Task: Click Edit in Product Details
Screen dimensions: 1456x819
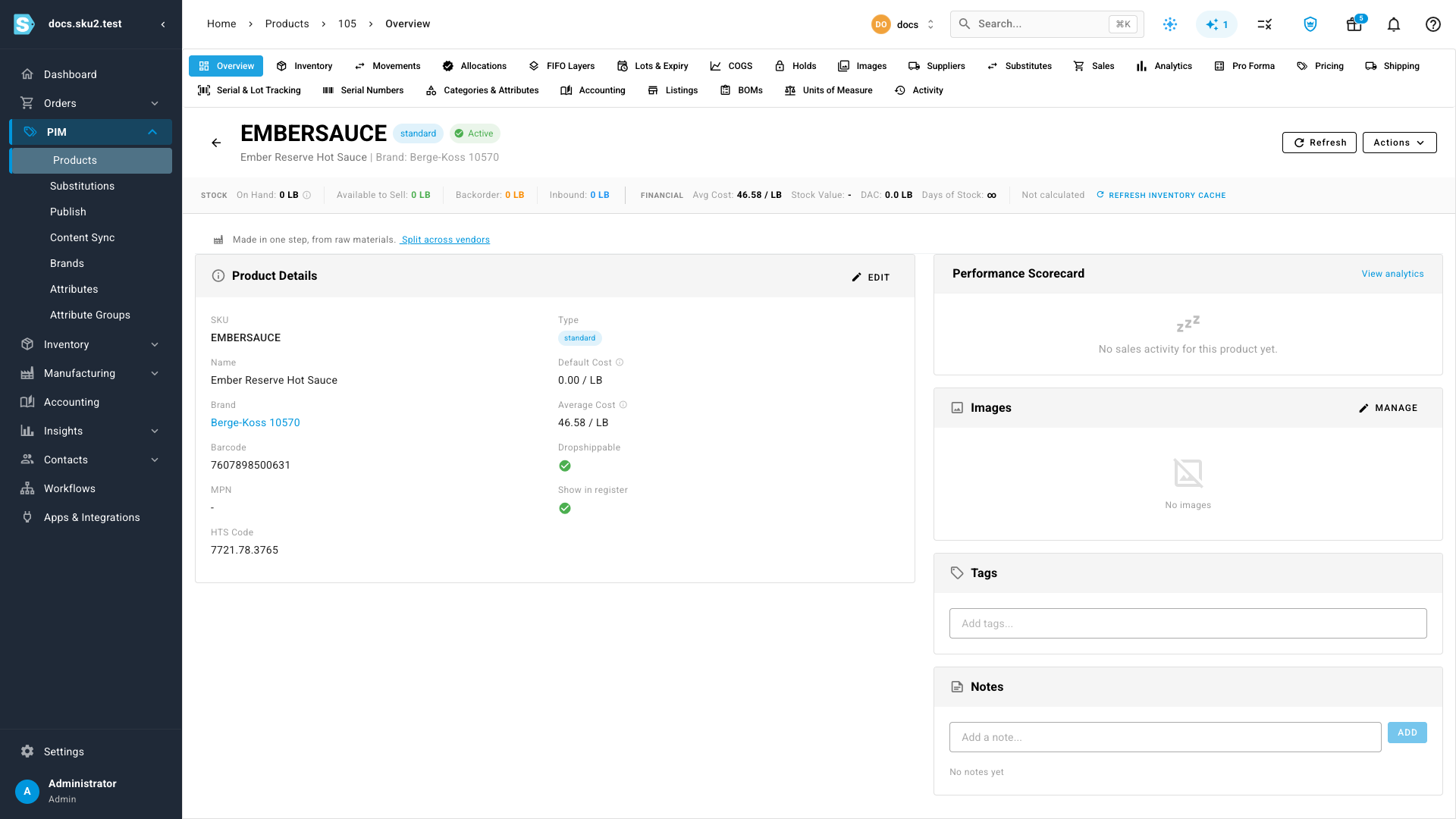Action: pyautogui.click(x=871, y=278)
